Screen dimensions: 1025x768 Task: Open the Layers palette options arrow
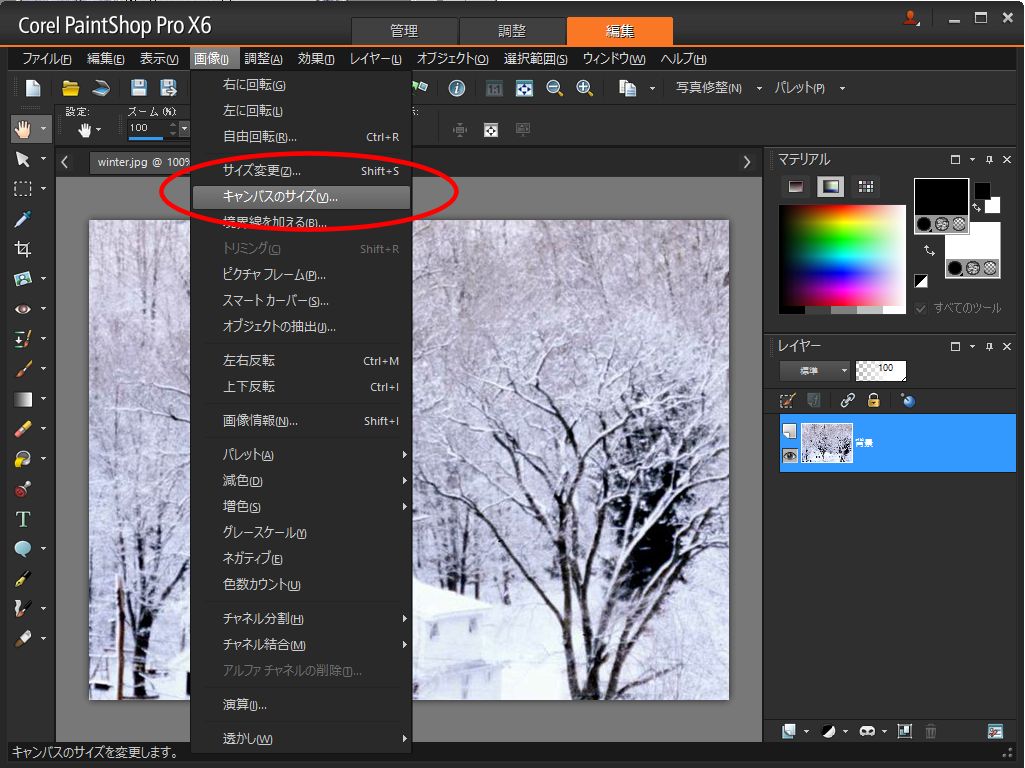coord(972,346)
